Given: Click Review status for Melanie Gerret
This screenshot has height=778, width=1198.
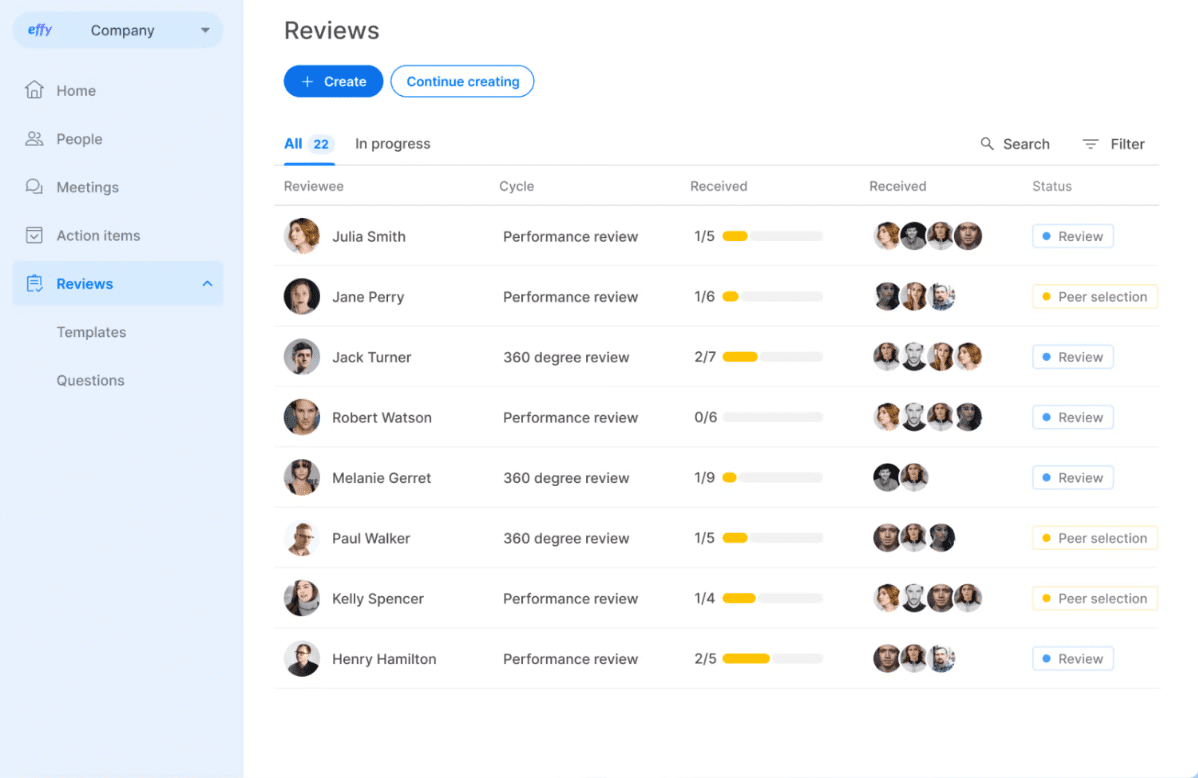Looking at the screenshot, I should point(1072,477).
